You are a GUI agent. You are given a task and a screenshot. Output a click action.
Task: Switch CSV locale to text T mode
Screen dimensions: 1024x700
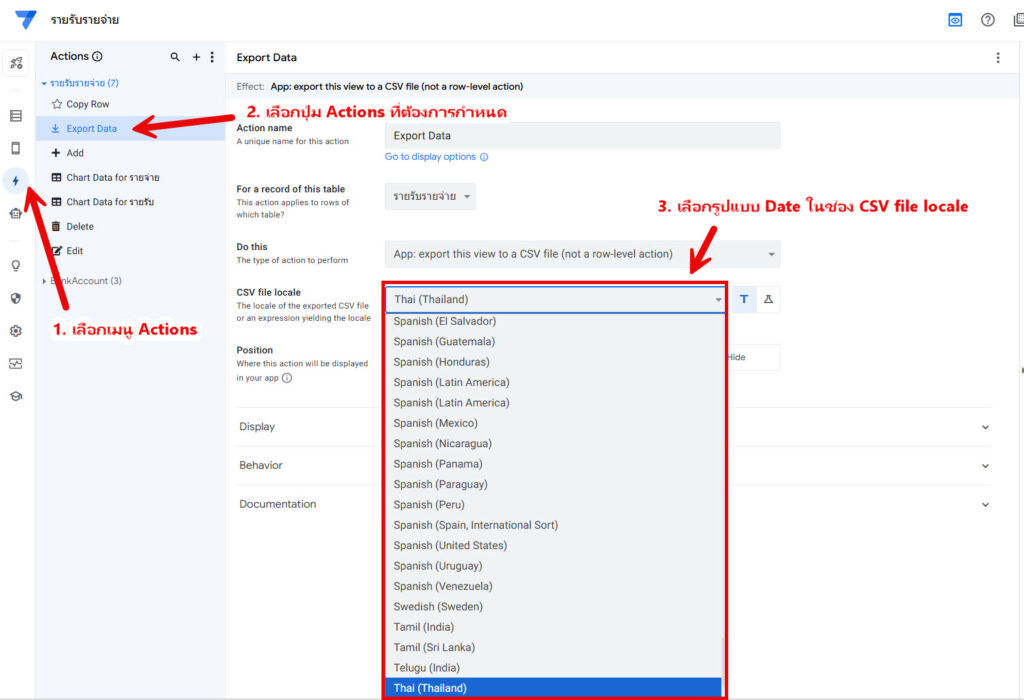(x=743, y=299)
